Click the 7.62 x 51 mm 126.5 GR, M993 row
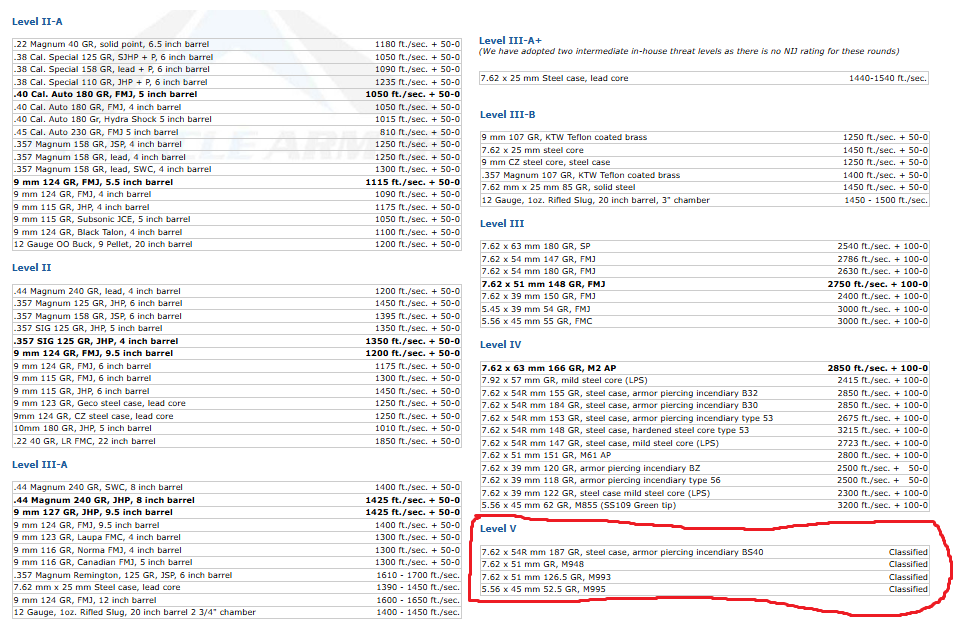Screen dimensions: 965x626 [x=705, y=577]
